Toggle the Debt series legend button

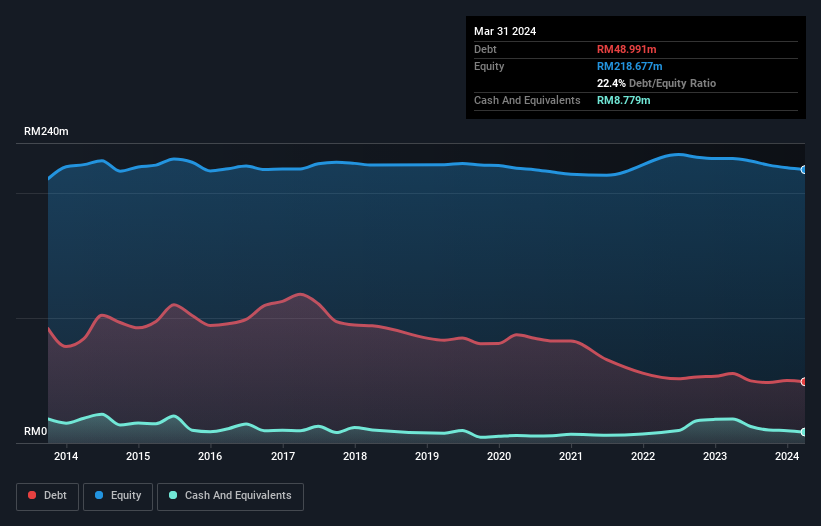(x=47, y=496)
